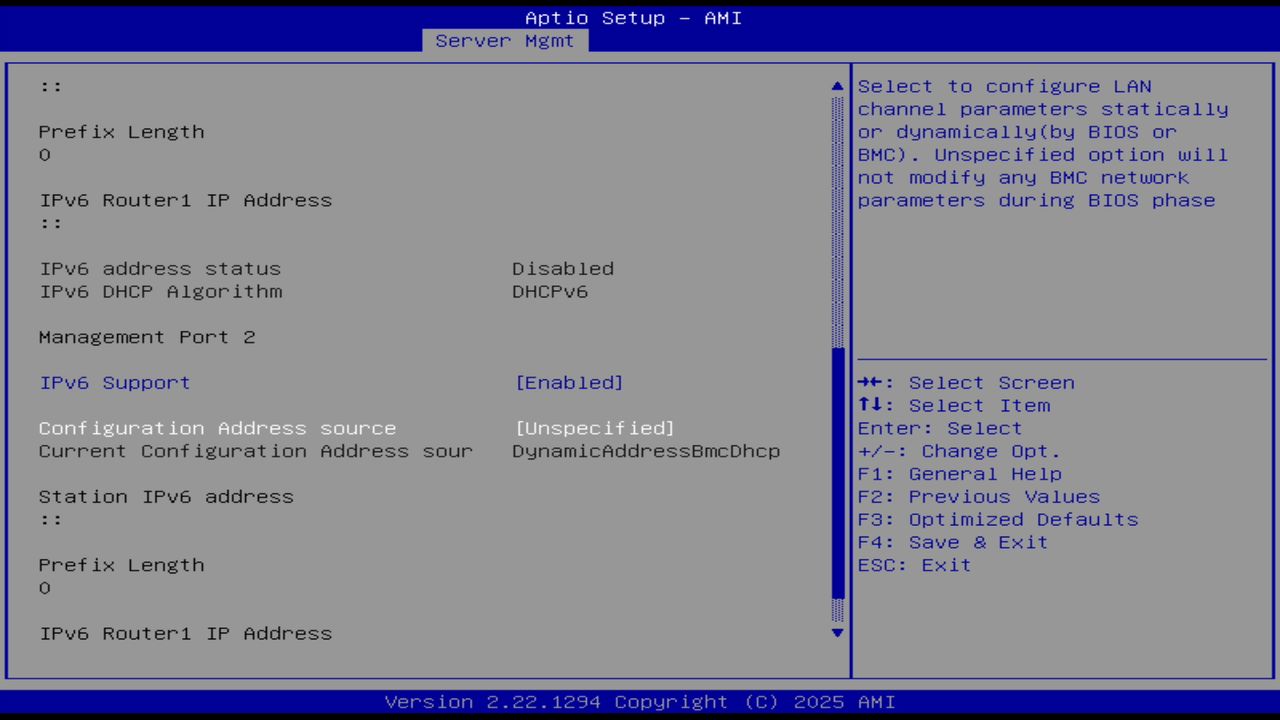This screenshot has width=1280, height=720.
Task: Switch to the Server Mgmt tab
Action: click(x=505, y=41)
